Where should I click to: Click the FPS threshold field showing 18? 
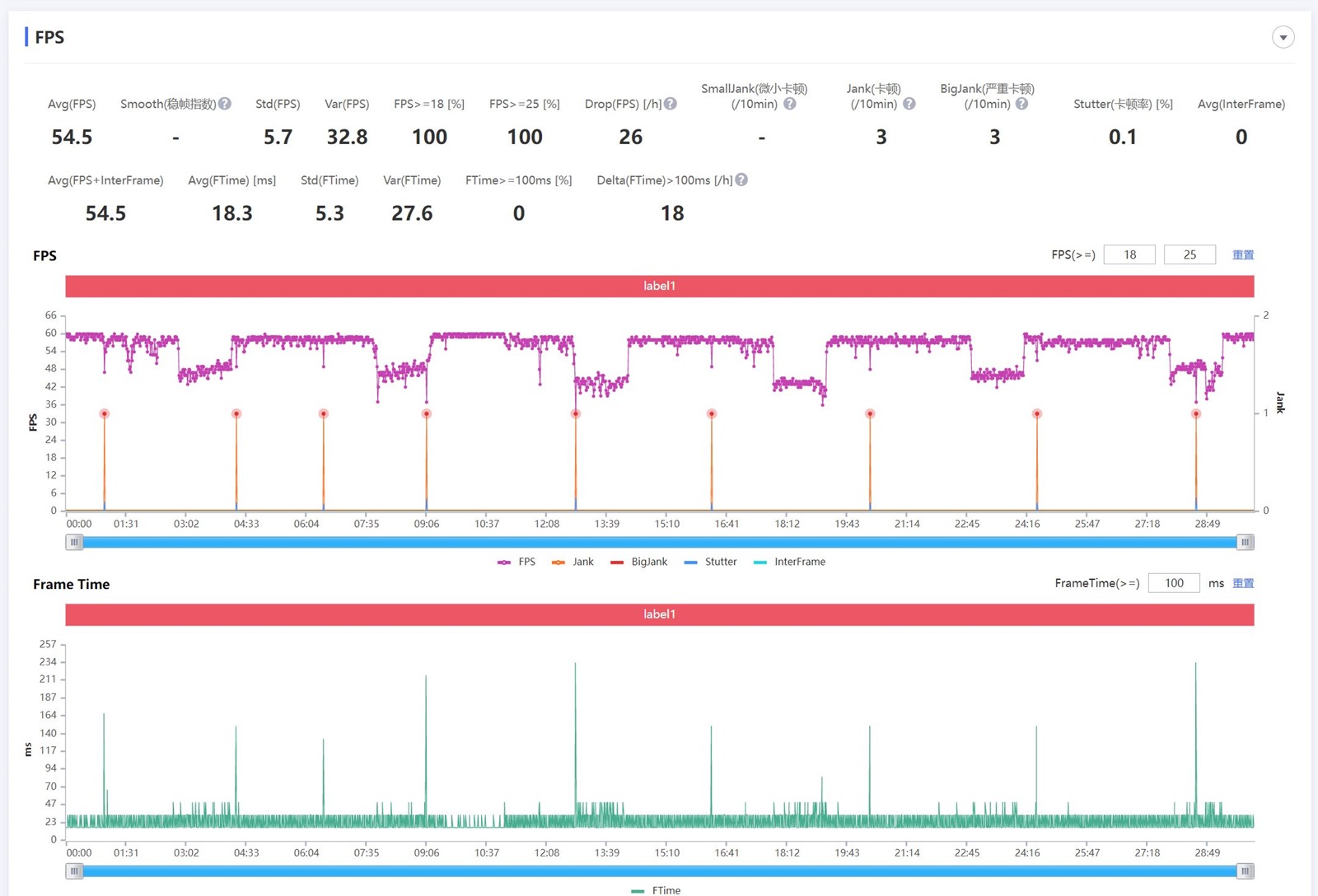[1129, 254]
